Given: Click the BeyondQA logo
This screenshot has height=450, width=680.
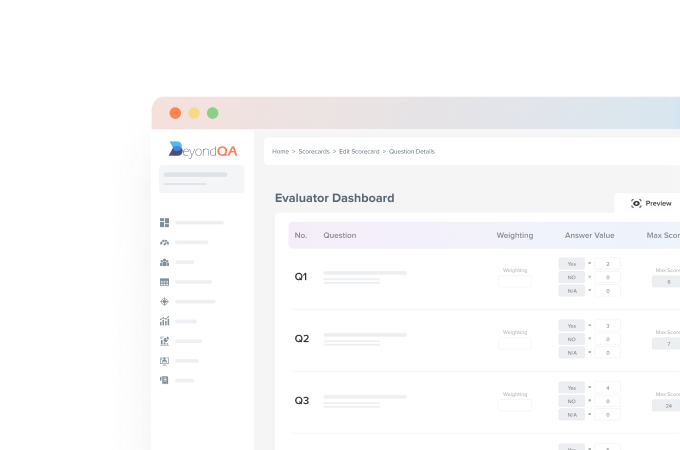Looking at the screenshot, I should (x=203, y=150).
